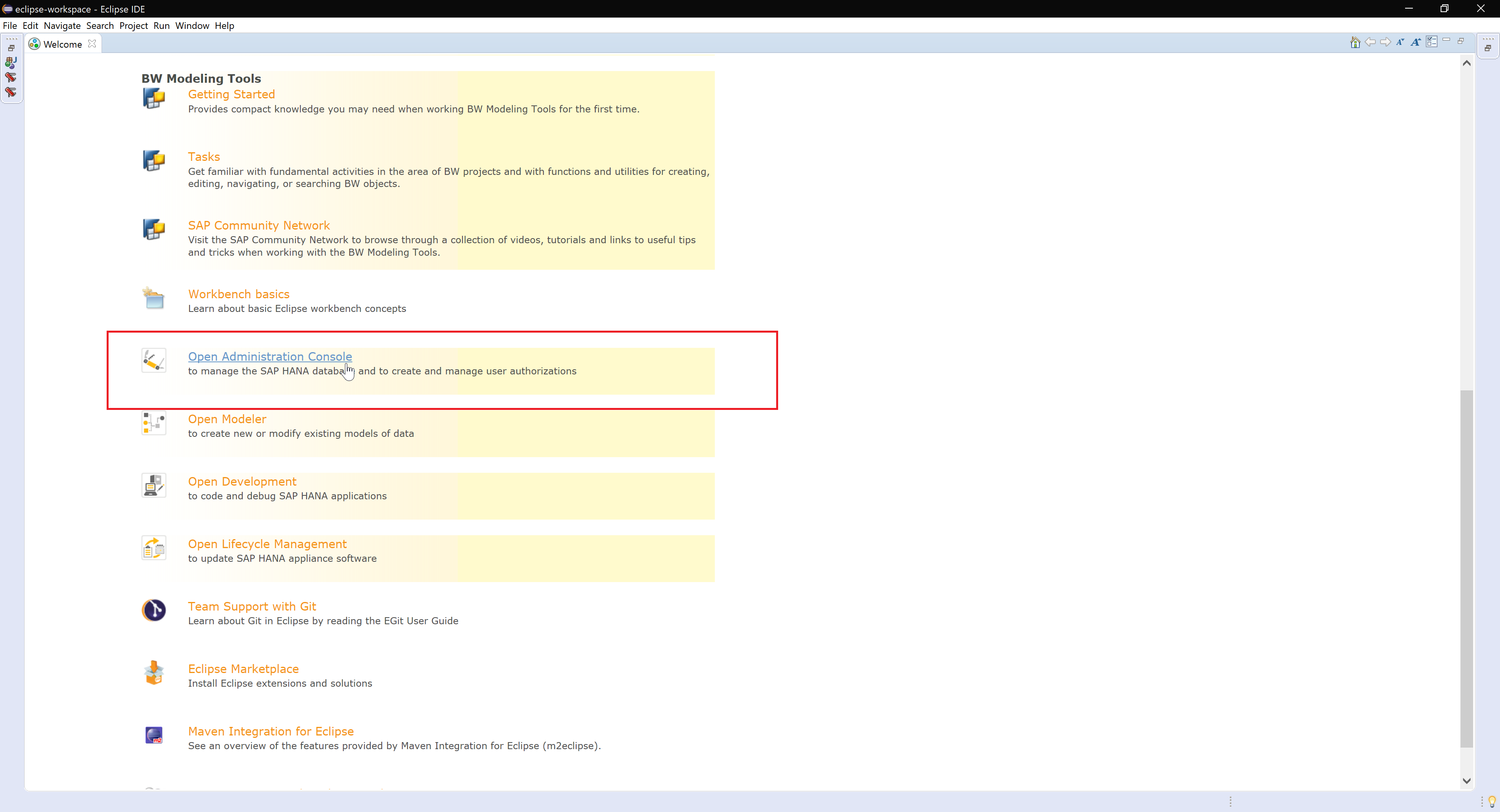Click the Open Development link
The height and width of the screenshot is (812, 1500).
coord(242,481)
